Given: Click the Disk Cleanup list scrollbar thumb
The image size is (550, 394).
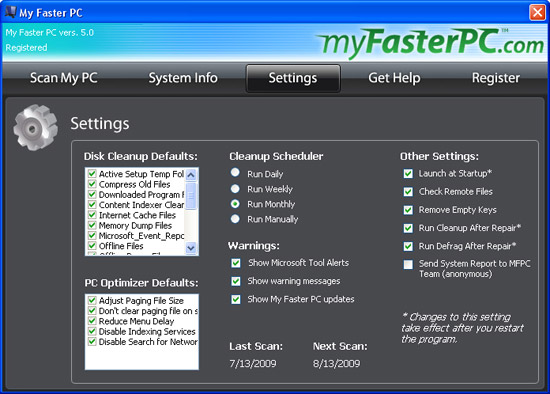Looking at the screenshot, I should pos(191,196).
